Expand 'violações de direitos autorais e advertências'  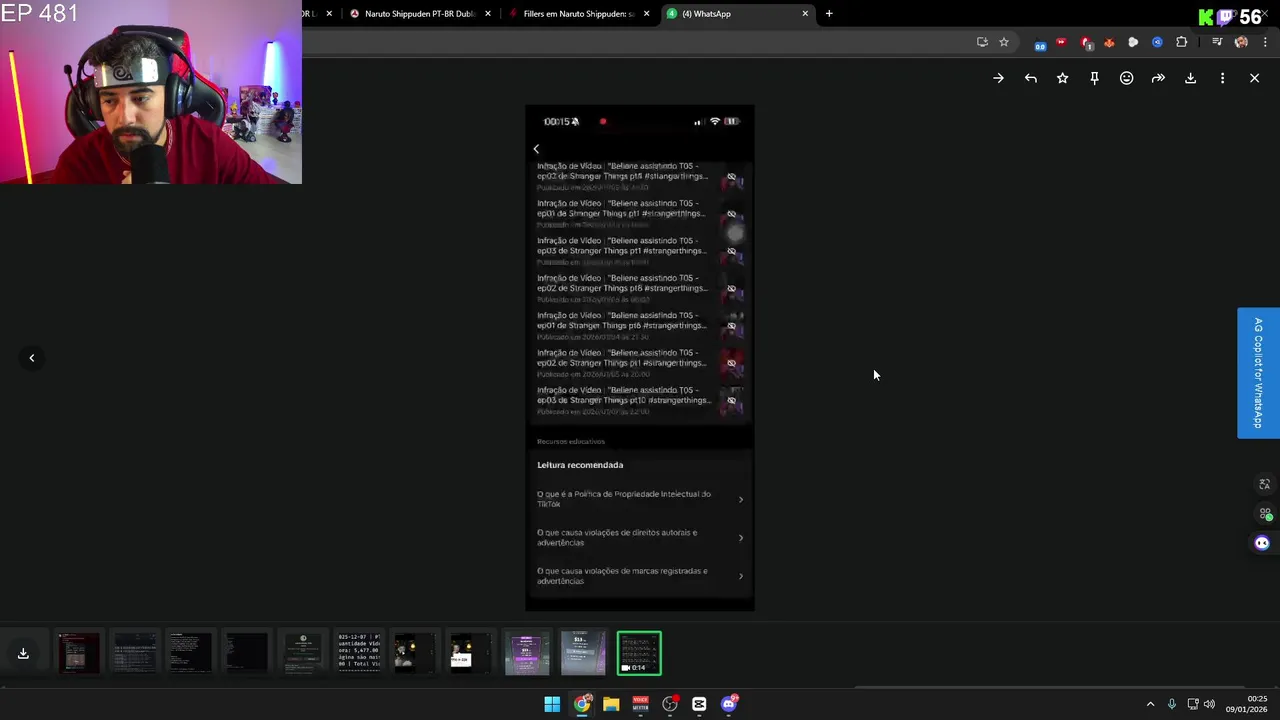pyautogui.click(x=640, y=537)
